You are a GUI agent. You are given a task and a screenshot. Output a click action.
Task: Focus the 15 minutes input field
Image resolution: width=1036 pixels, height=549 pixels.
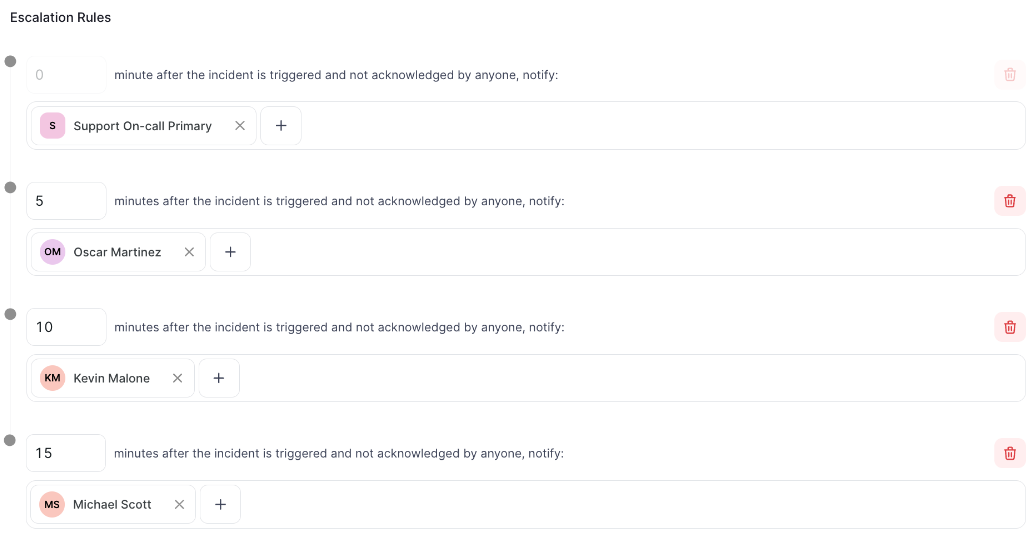[x=66, y=453]
